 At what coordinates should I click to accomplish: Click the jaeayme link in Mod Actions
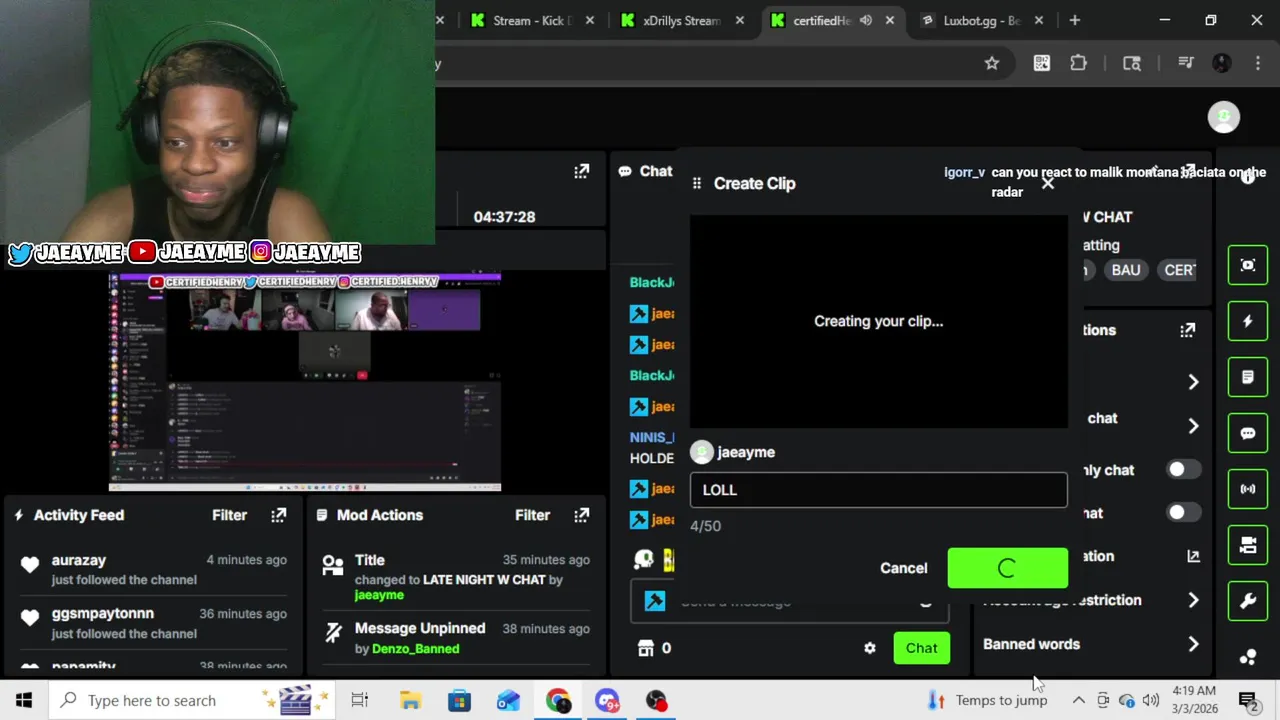[x=379, y=595]
